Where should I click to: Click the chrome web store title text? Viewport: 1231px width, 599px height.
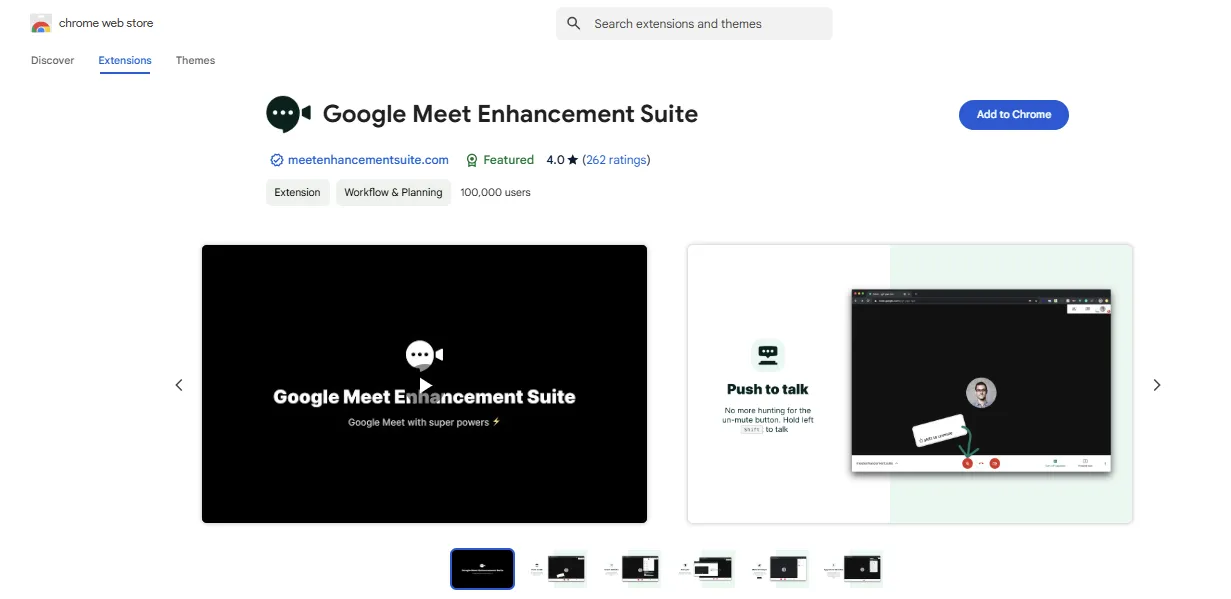[x=106, y=23]
